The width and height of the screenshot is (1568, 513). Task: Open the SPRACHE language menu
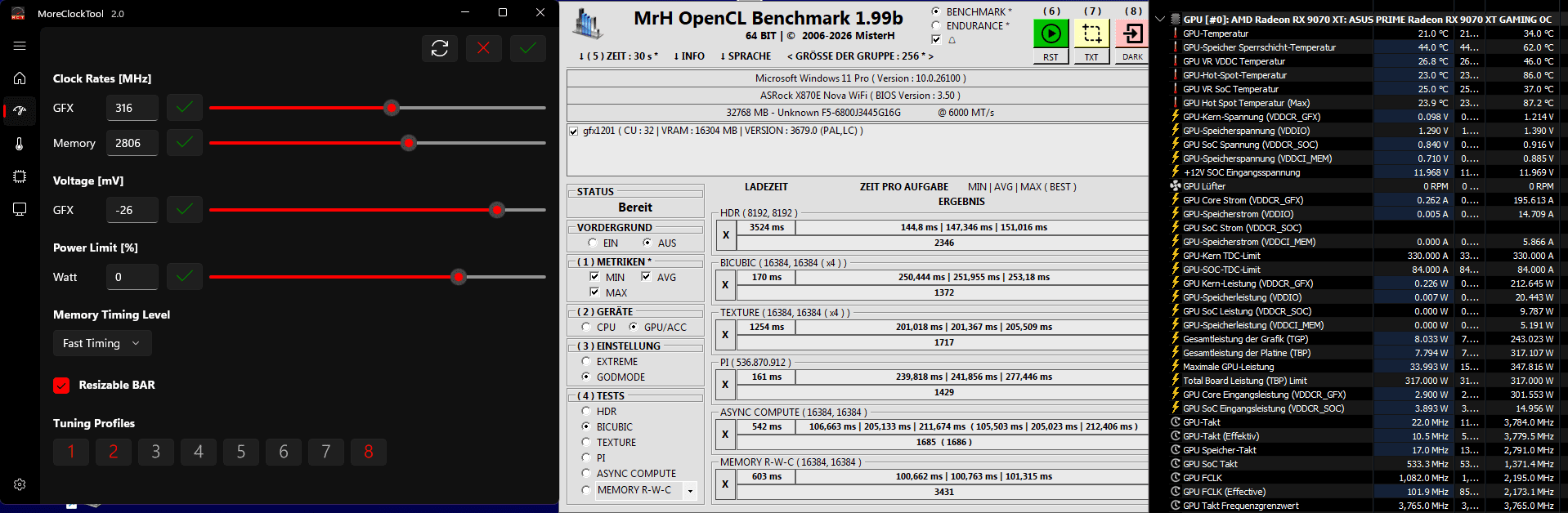[745, 56]
